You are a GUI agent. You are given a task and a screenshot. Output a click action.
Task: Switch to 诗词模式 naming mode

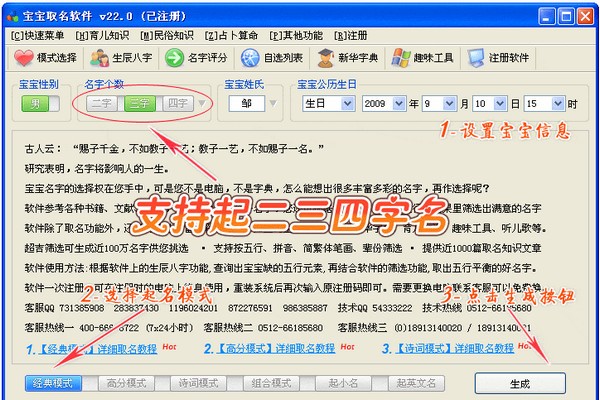pyautogui.click(x=198, y=383)
